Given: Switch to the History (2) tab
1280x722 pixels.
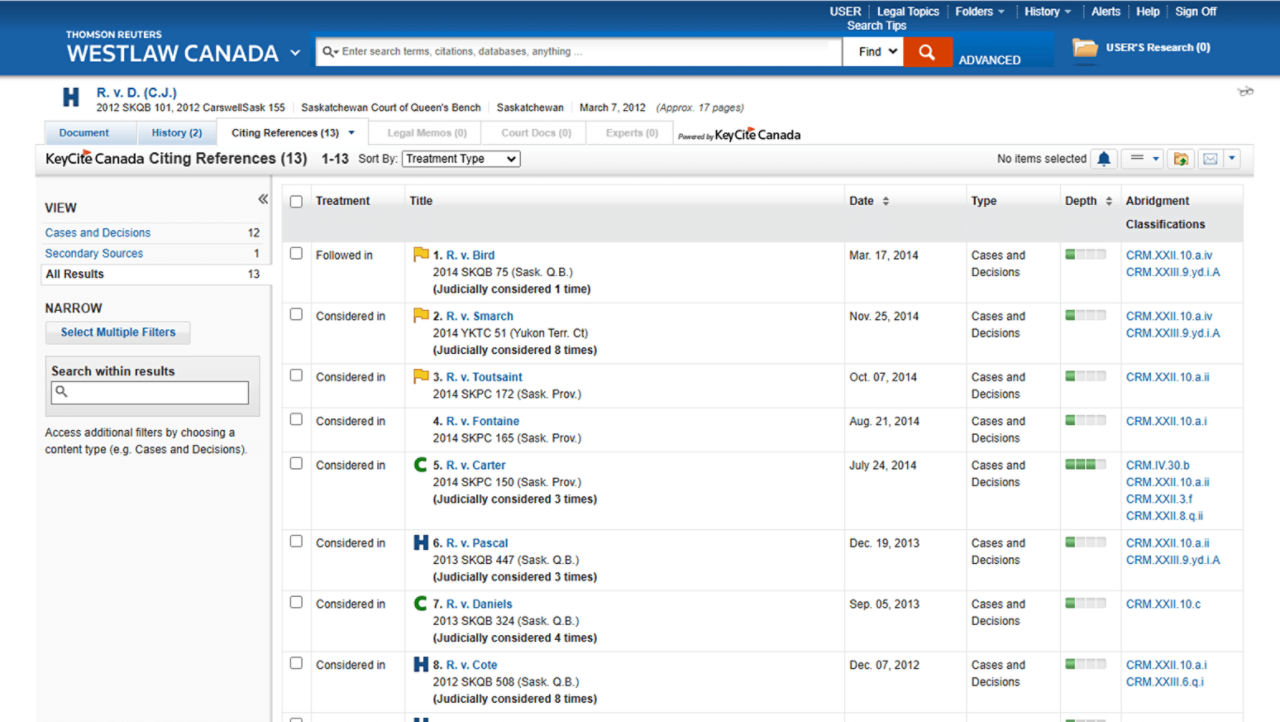Looking at the screenshot, I should click(x=175, y=132).
